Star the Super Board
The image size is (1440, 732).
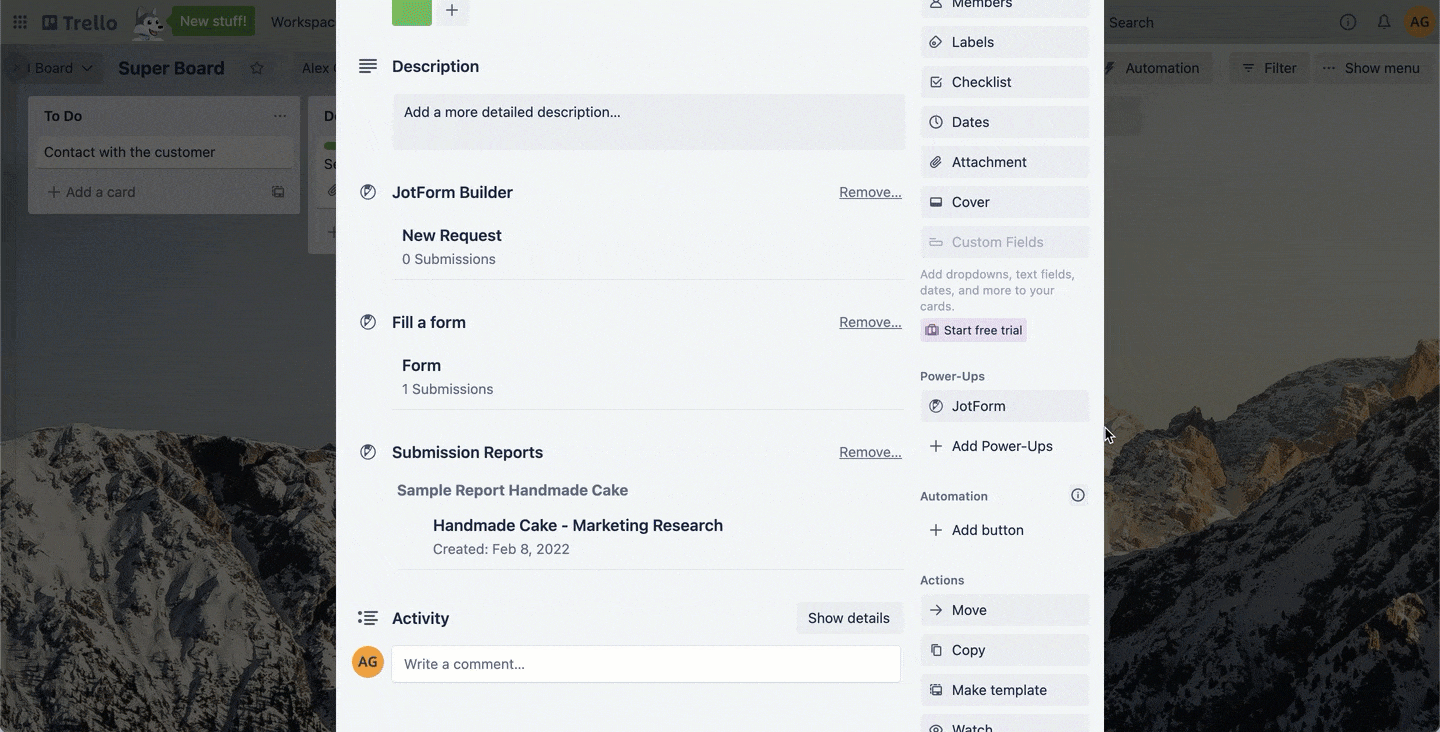(x=257, y=68)
